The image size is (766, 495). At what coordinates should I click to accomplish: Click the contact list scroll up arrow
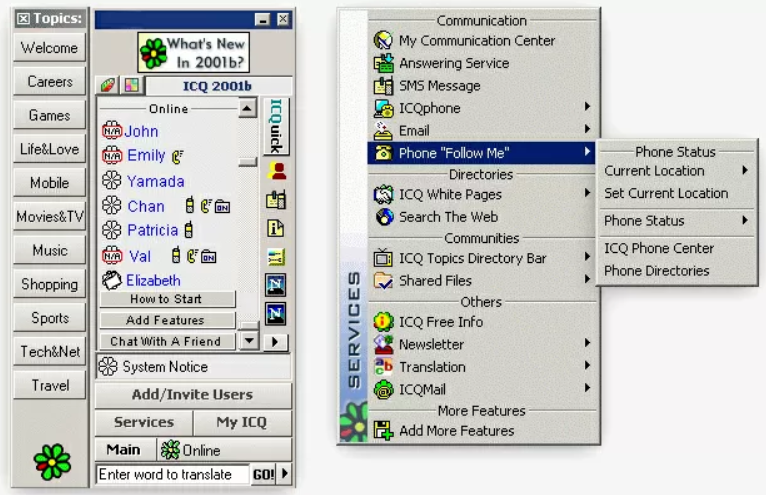point(247,108)
